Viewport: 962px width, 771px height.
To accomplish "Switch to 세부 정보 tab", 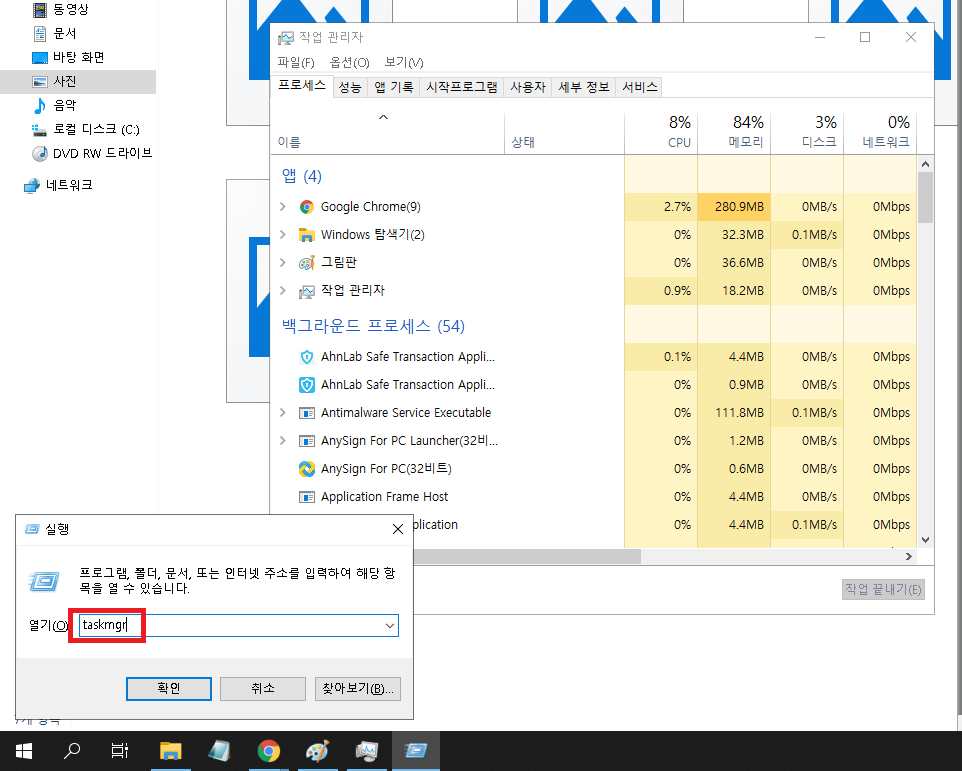I will click(x=583, y=87).
